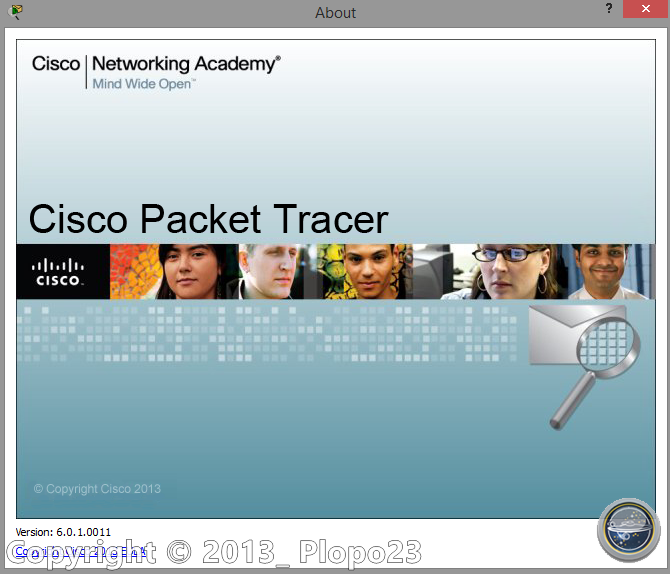
Task: Click the "Mind Wide Open" tagline
Action: [144, 84]
